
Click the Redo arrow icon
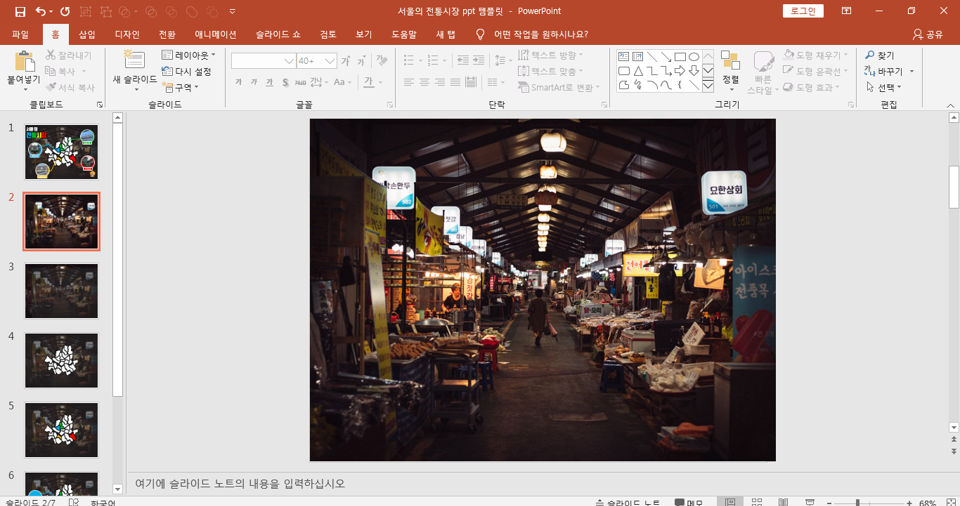(65, 11)
